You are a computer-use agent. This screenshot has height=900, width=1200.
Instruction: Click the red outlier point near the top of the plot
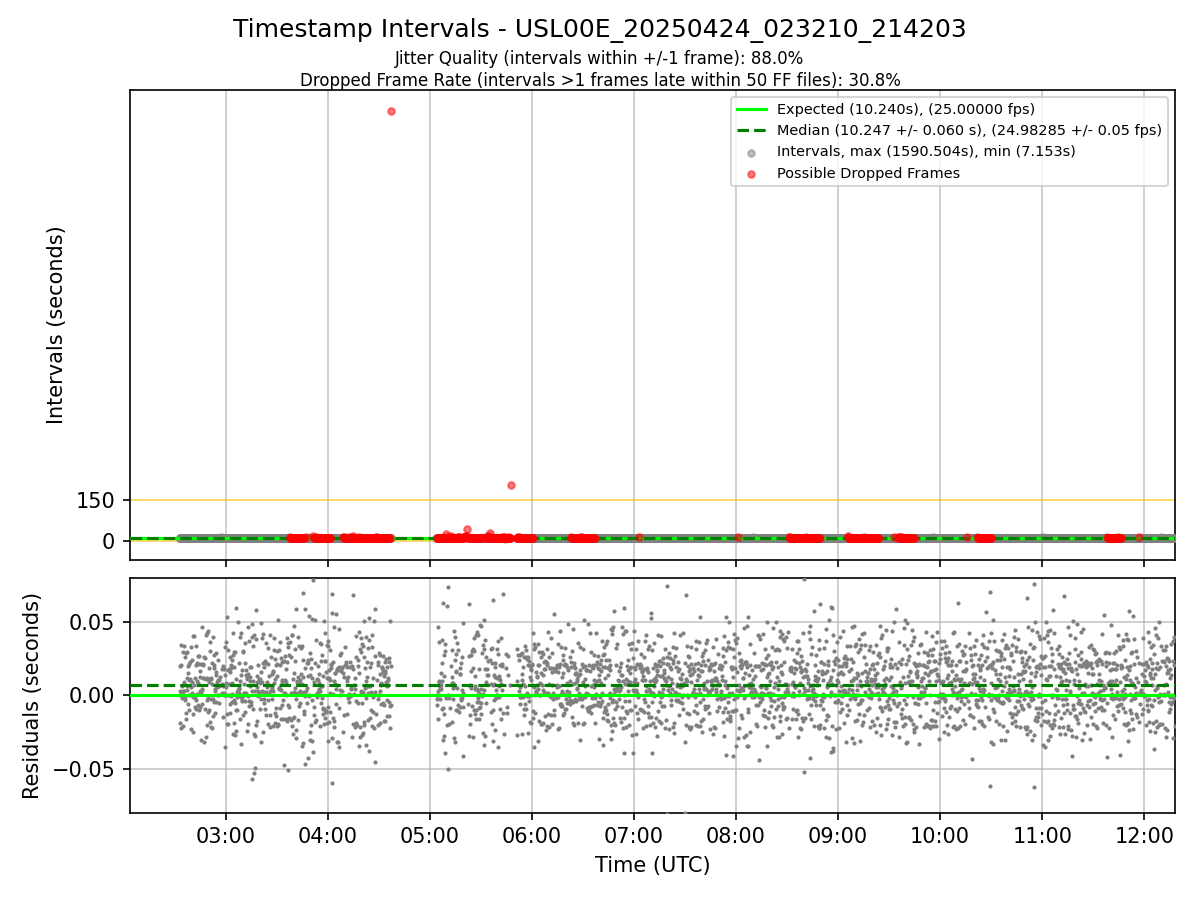coord(391,111)
